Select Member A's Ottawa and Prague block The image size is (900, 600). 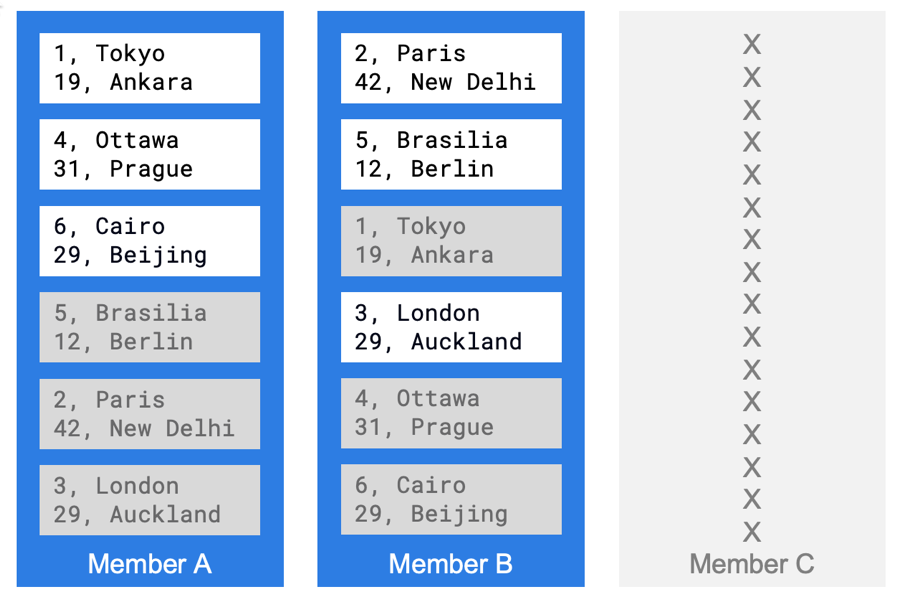149,155
